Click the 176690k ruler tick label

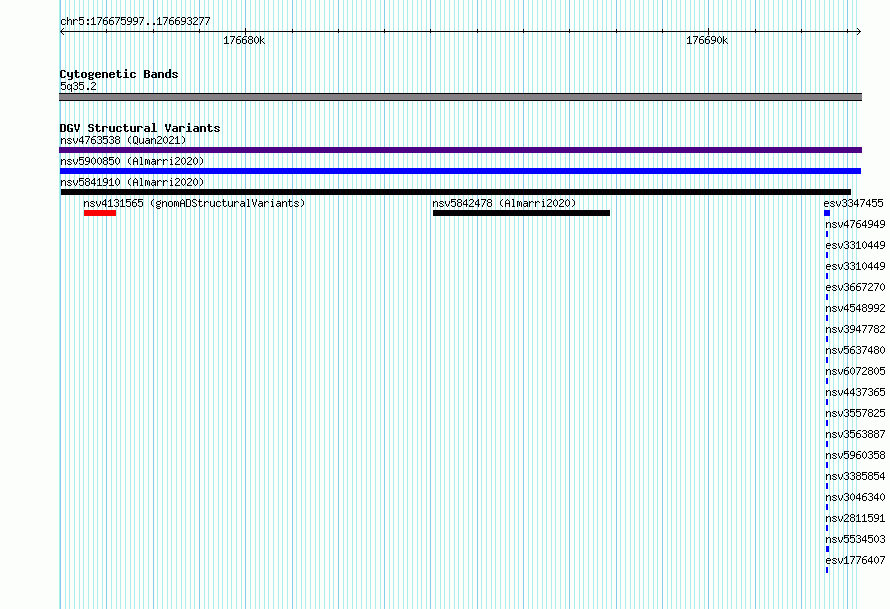coord(707,40)
